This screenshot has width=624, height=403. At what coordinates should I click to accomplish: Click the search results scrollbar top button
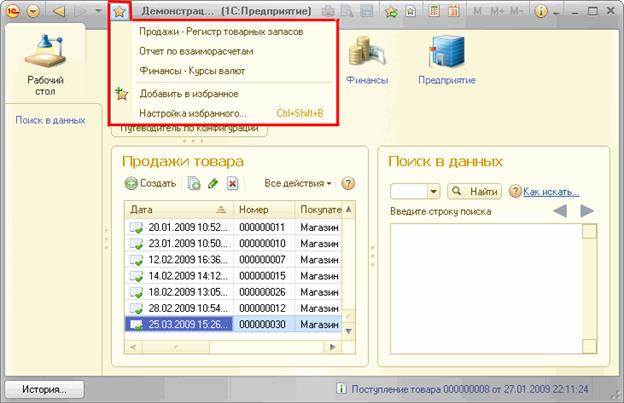(x=589, y=231)
